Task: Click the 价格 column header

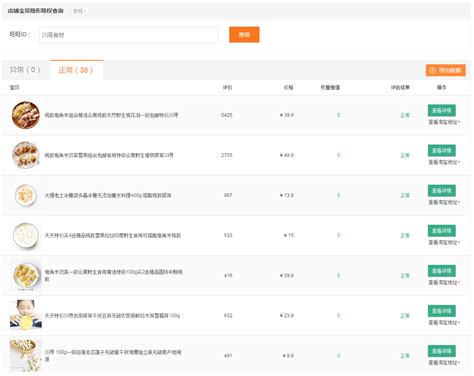Action: [288, 87]
